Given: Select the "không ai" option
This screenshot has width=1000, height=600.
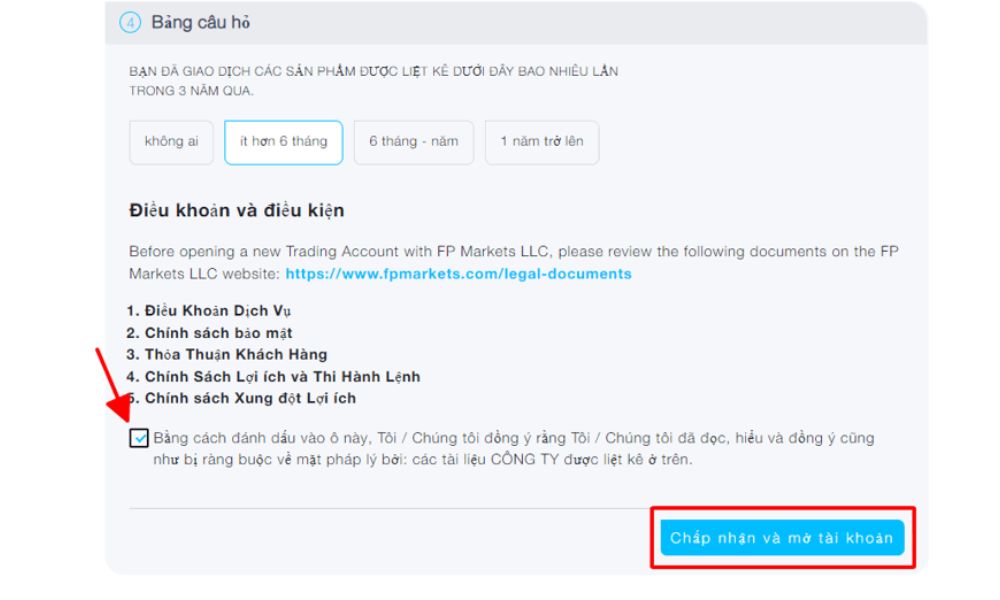Looking at the screenshot, I should (171, 142).
